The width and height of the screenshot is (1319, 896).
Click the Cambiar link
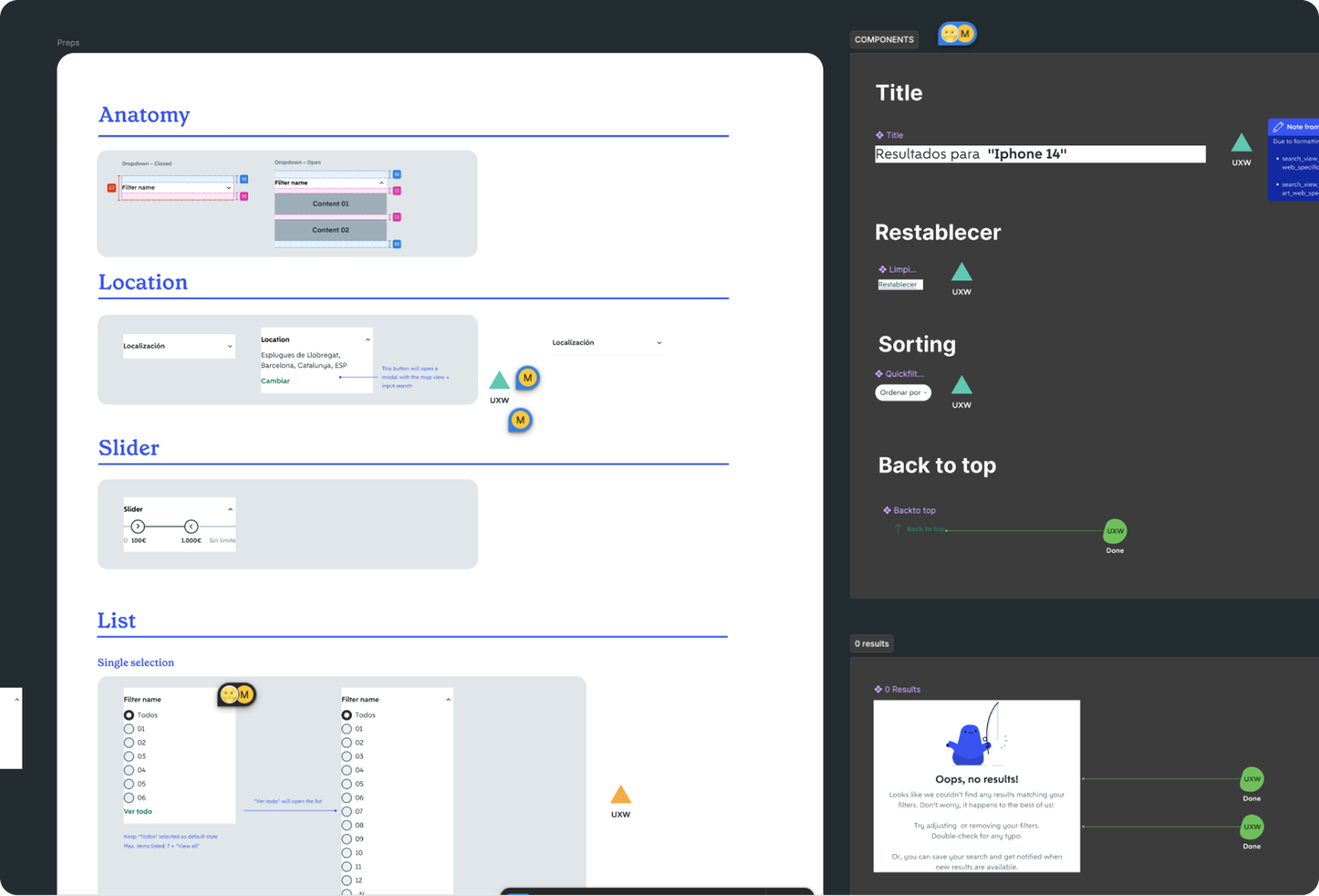pos(275,381)
